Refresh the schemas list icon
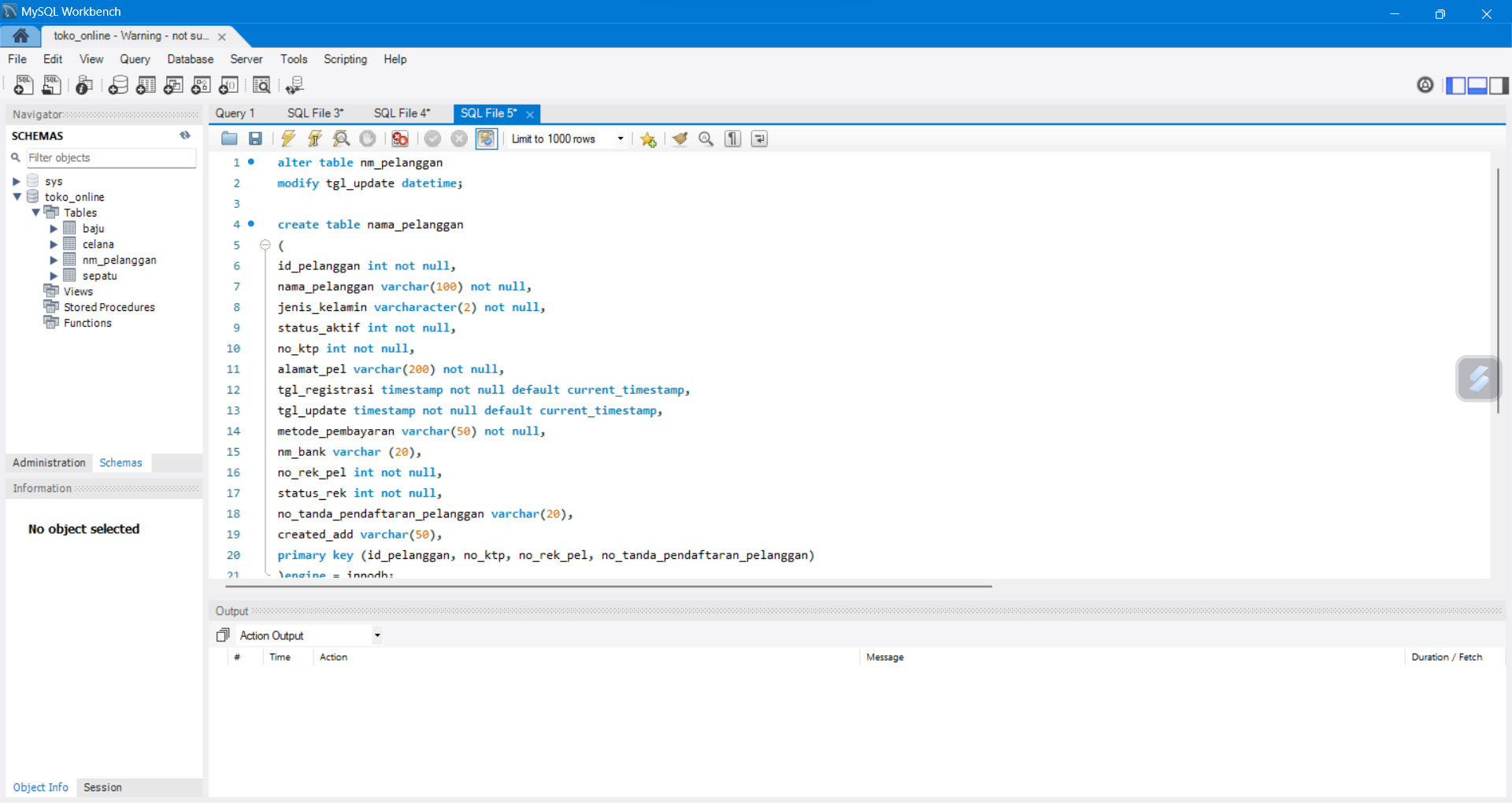Screen dimensions: 1512x803 [185, 135]
